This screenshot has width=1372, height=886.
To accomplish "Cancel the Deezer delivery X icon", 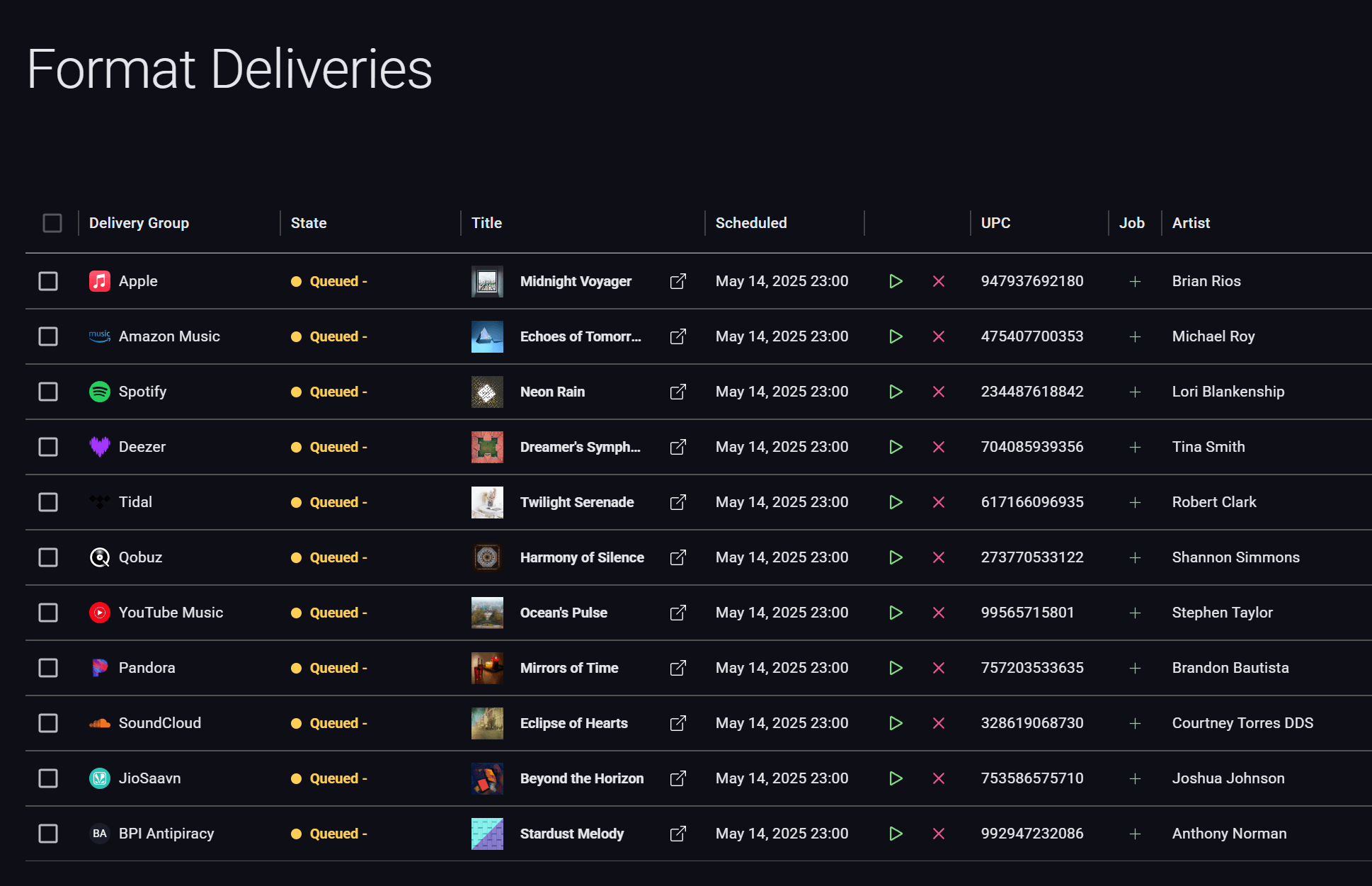I will click(x=939, y=447).
